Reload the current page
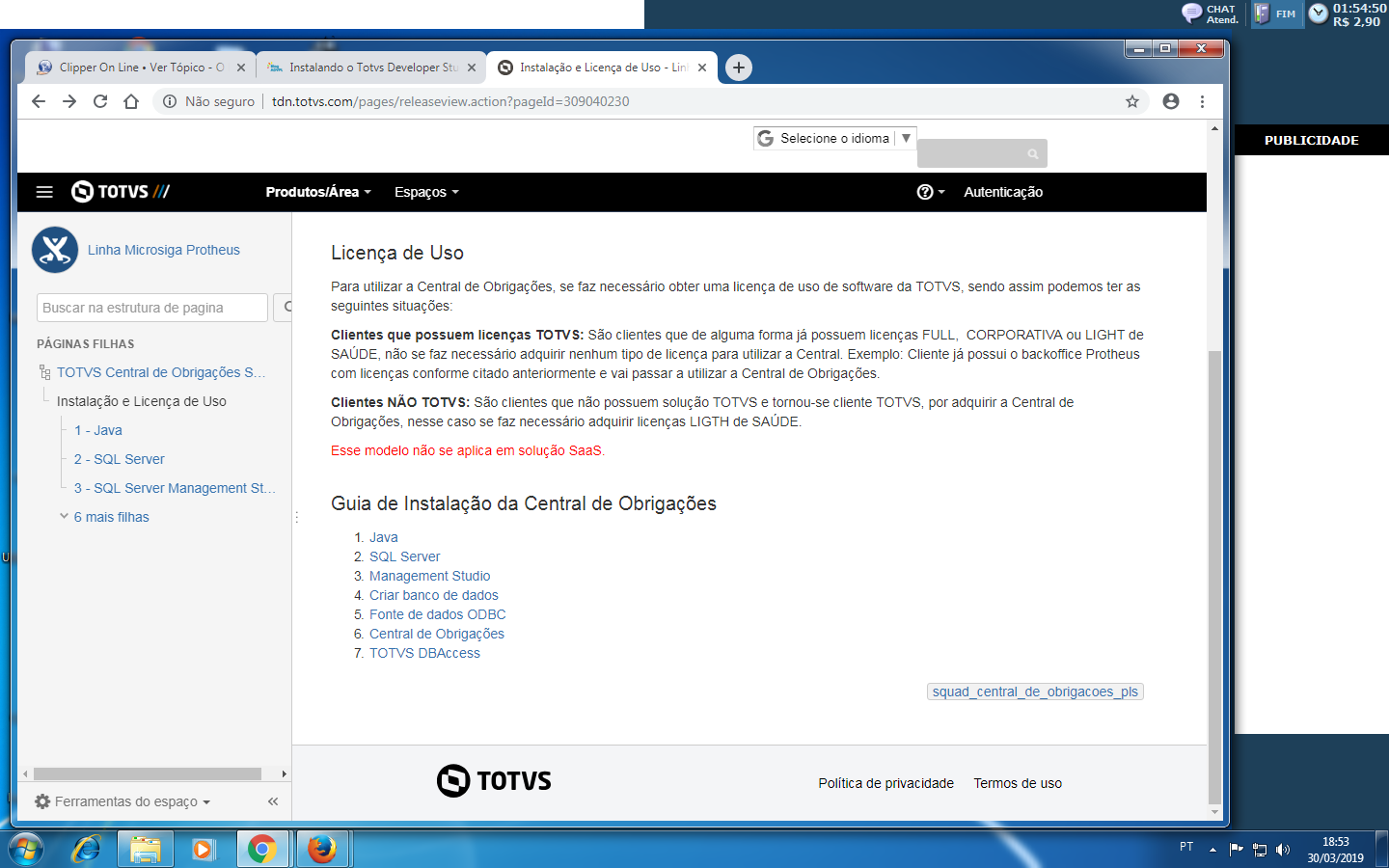 pyautogui.click(x=100, y=101)
